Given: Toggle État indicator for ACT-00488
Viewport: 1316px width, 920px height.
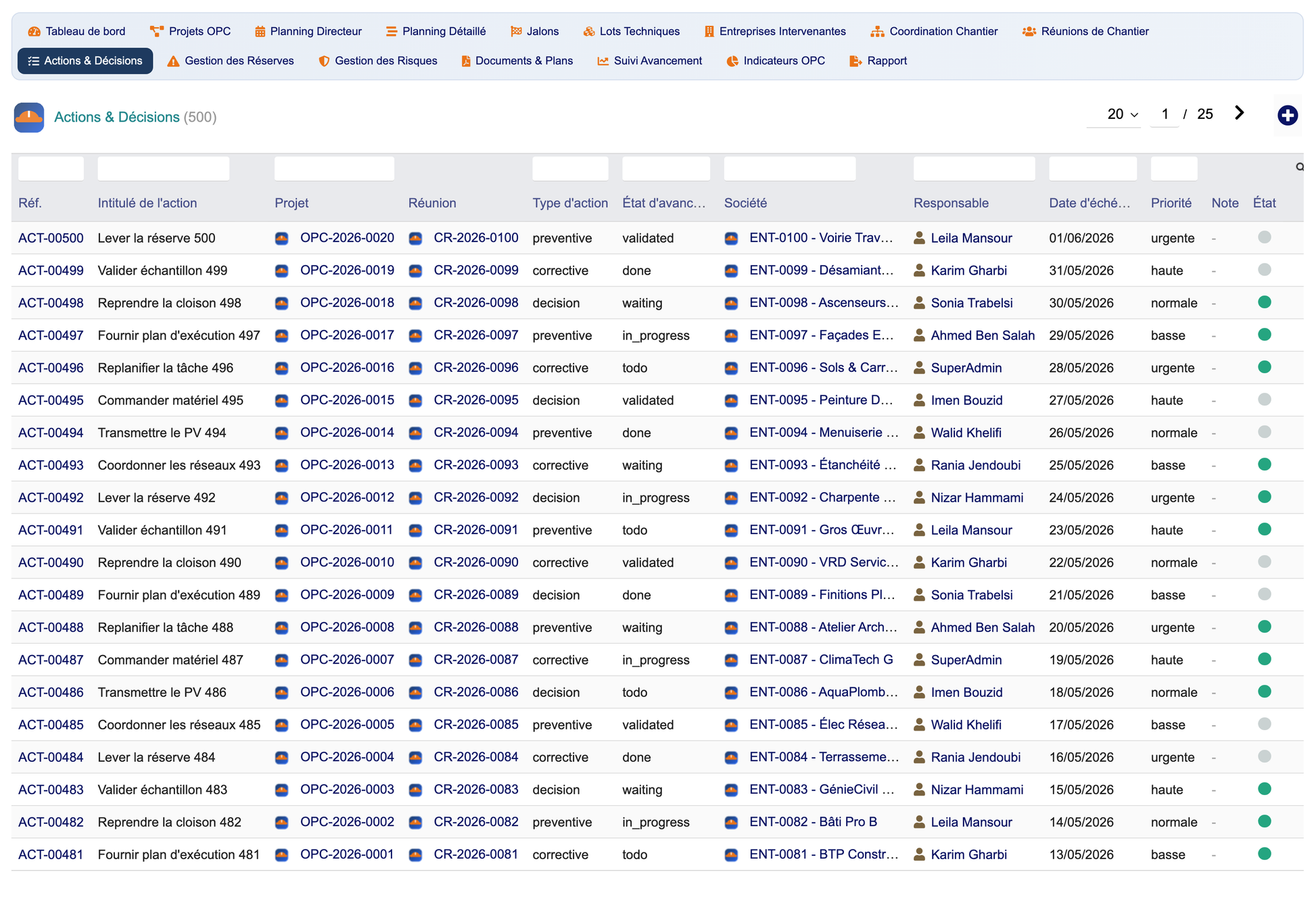Looking at the screenshot, I should tap(1264, 627).
